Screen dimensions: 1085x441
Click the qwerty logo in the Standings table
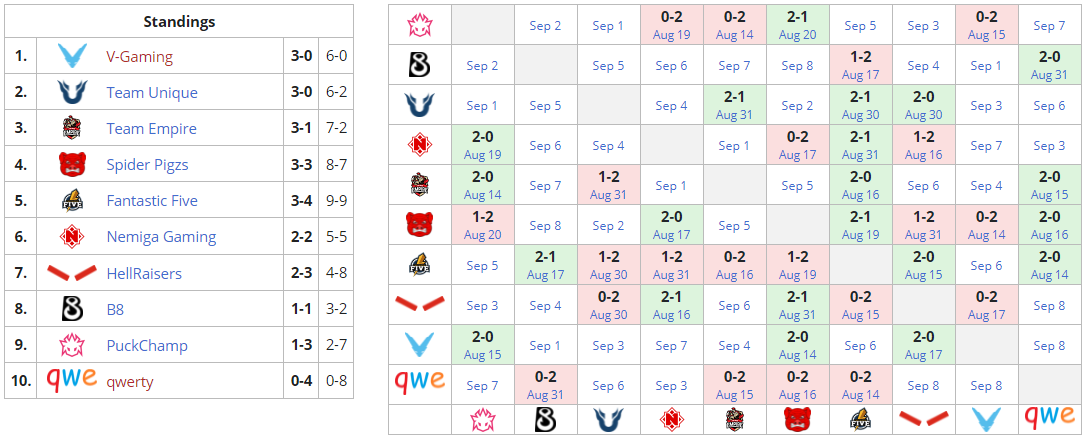pos(71,380)
